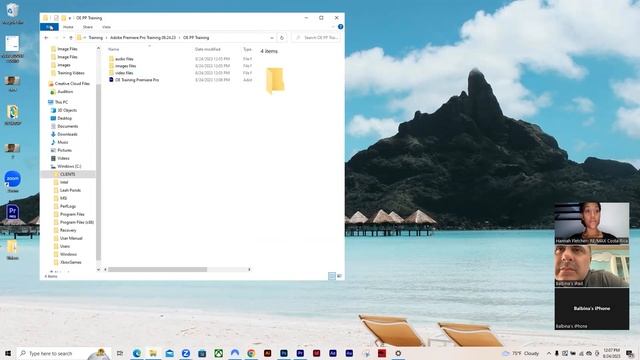640x360 pixels.
Task: Click the Zoom shortcut on the desktop
Action: tap(13, 181)
